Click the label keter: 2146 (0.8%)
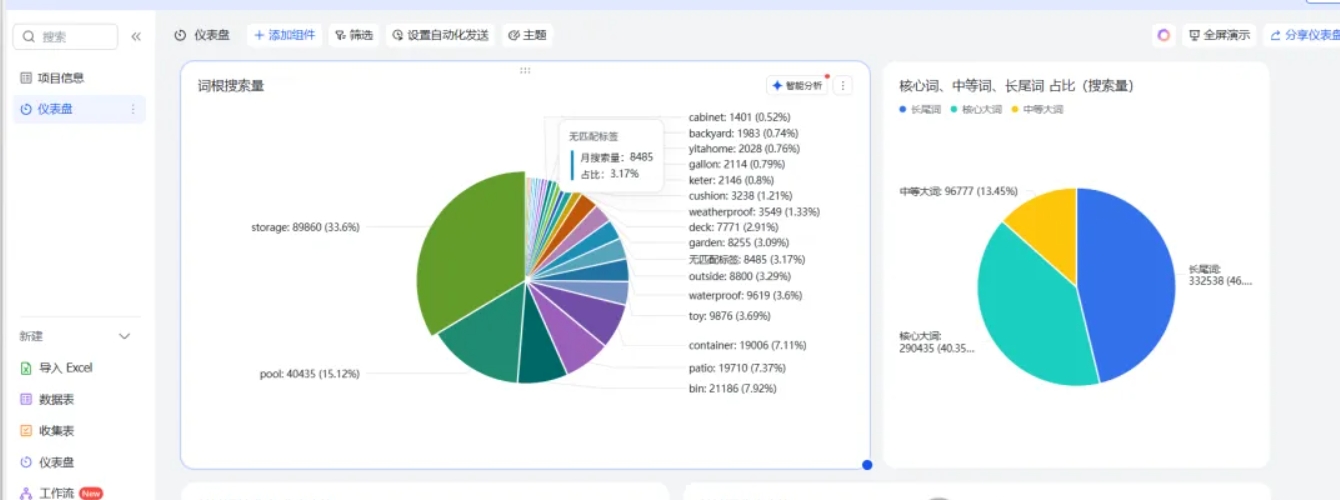Screen dimensions: 1340x500 click(731, 180)
